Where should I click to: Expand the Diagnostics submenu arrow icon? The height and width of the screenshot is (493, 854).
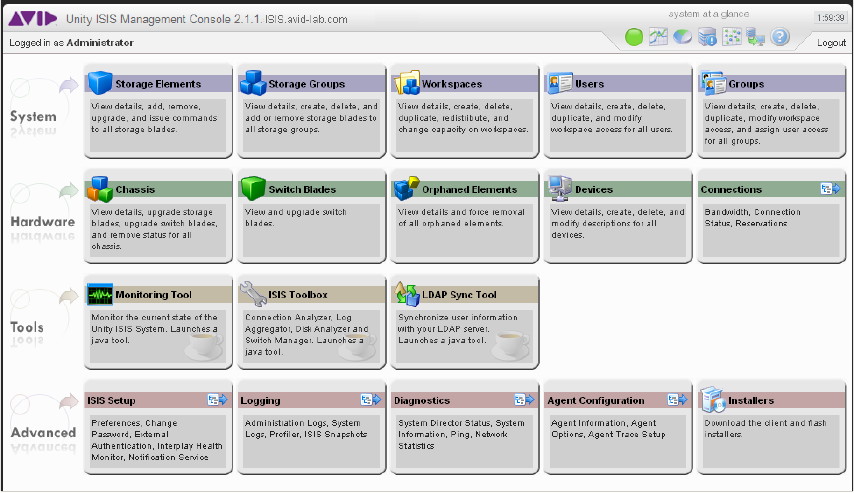[524, 400]
